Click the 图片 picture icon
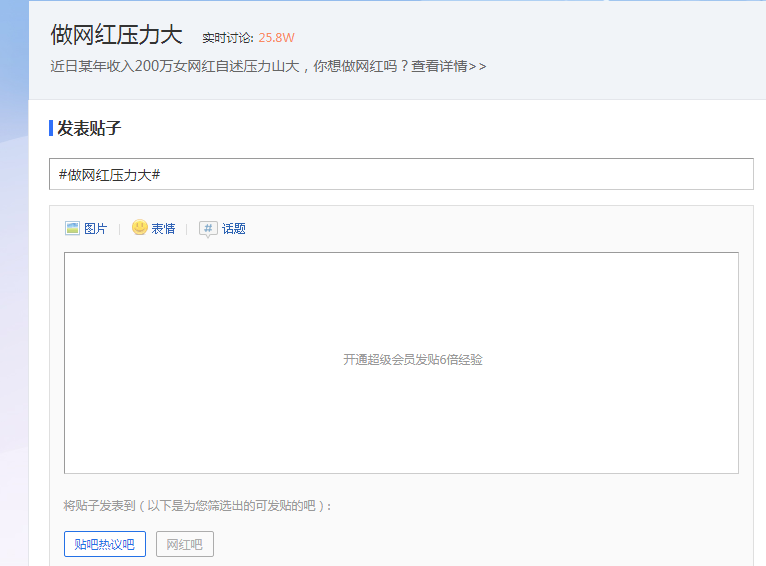This screenshot has width=766, height=566. tap(72, 228)
